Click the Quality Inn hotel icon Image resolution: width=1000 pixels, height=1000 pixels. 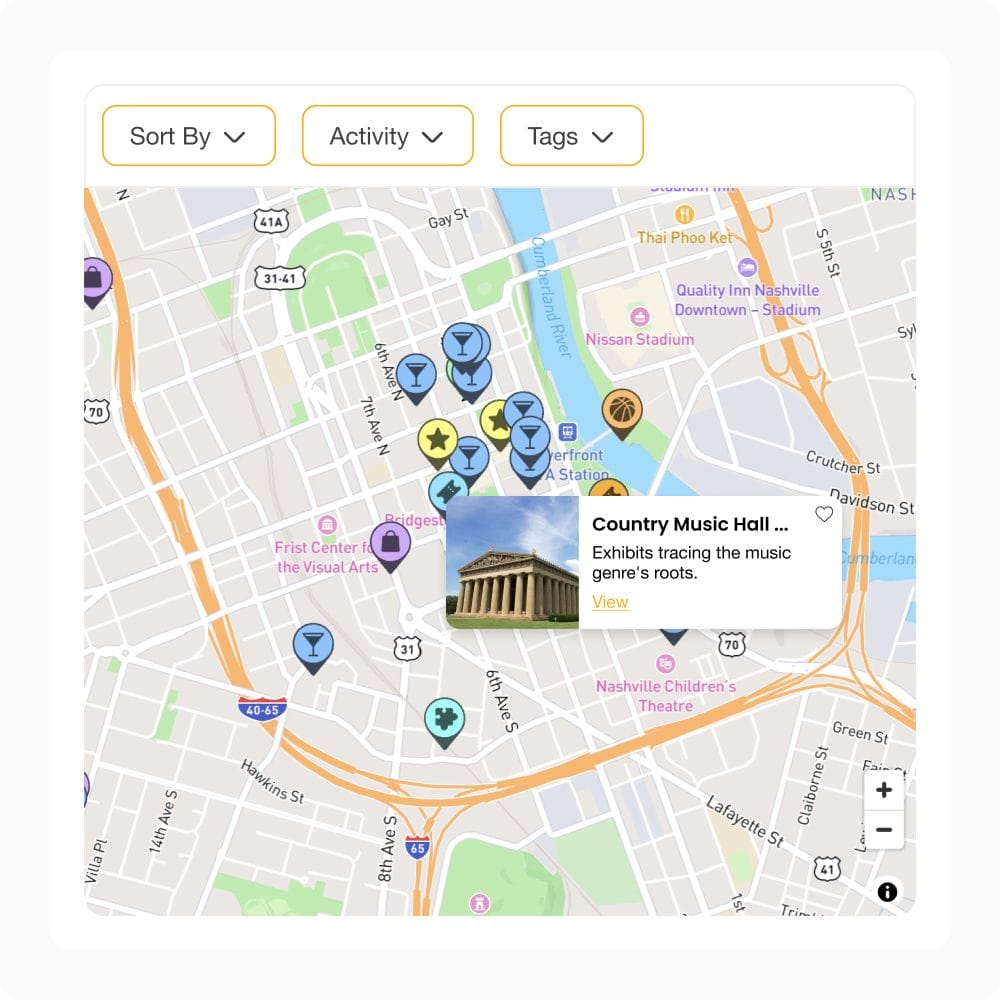click(x=747, y=267)
